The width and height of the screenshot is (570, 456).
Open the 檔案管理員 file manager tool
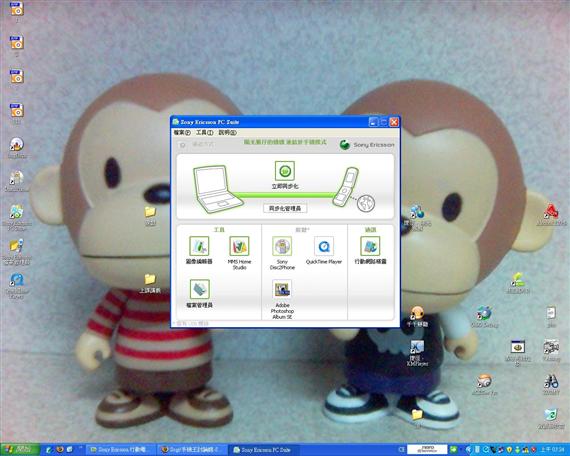[200, 289]
